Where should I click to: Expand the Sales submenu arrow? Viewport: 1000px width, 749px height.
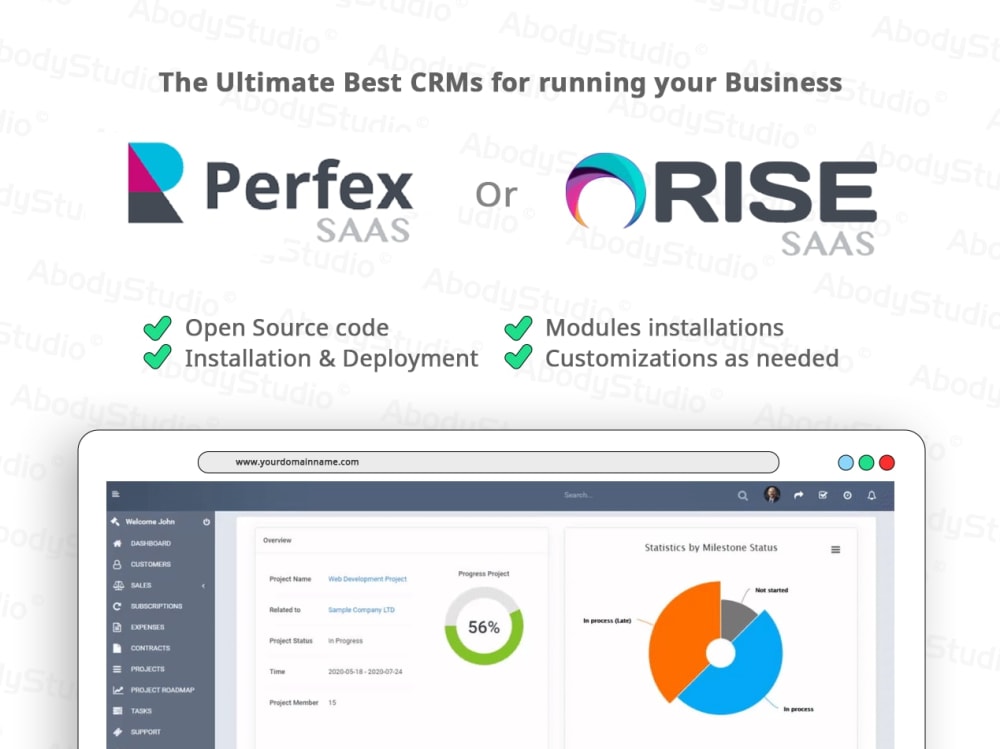point(203,586)
